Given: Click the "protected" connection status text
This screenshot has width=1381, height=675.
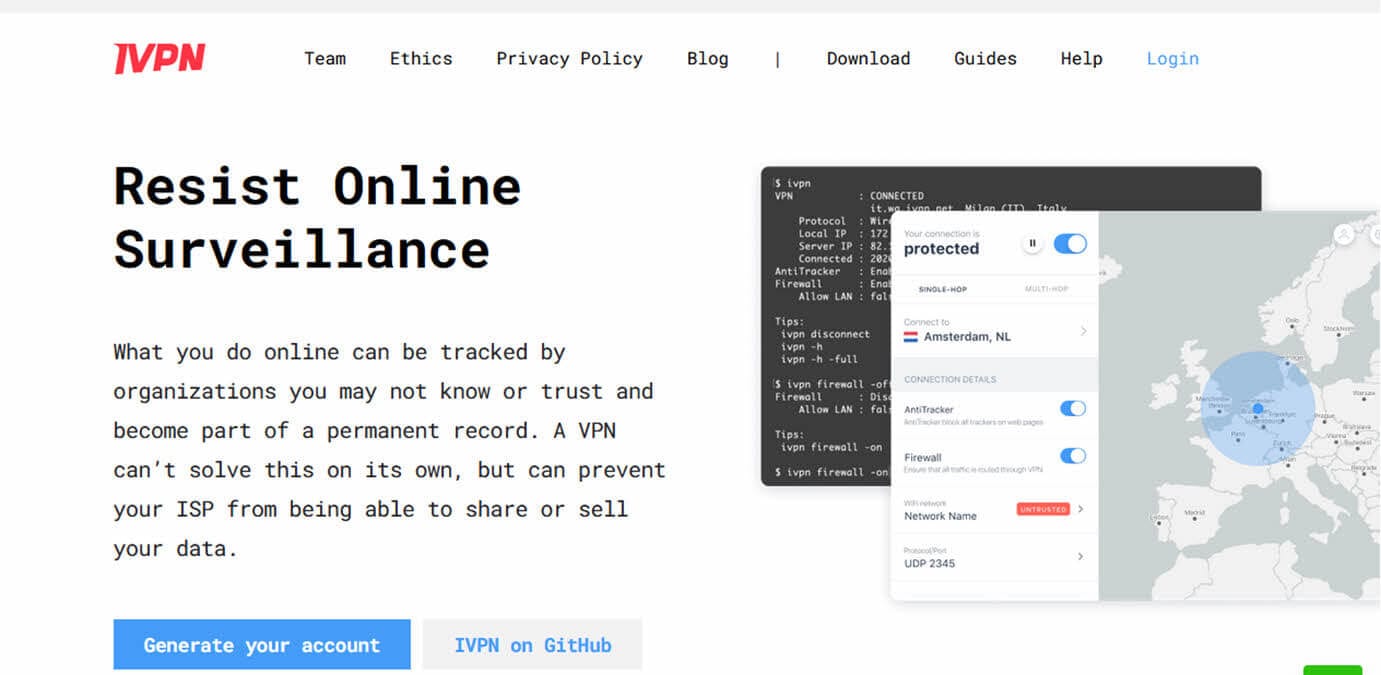Looking at the screenshot, I should [x=941, y=249].
